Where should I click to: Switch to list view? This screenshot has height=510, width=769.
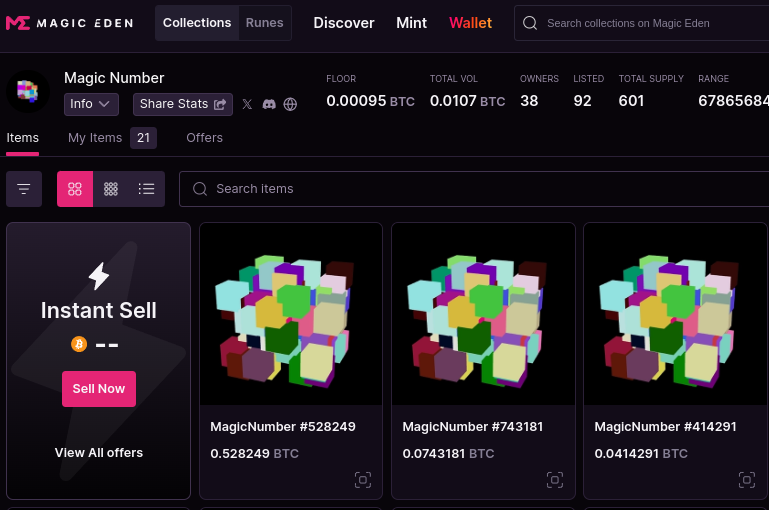tap(146, 189)
